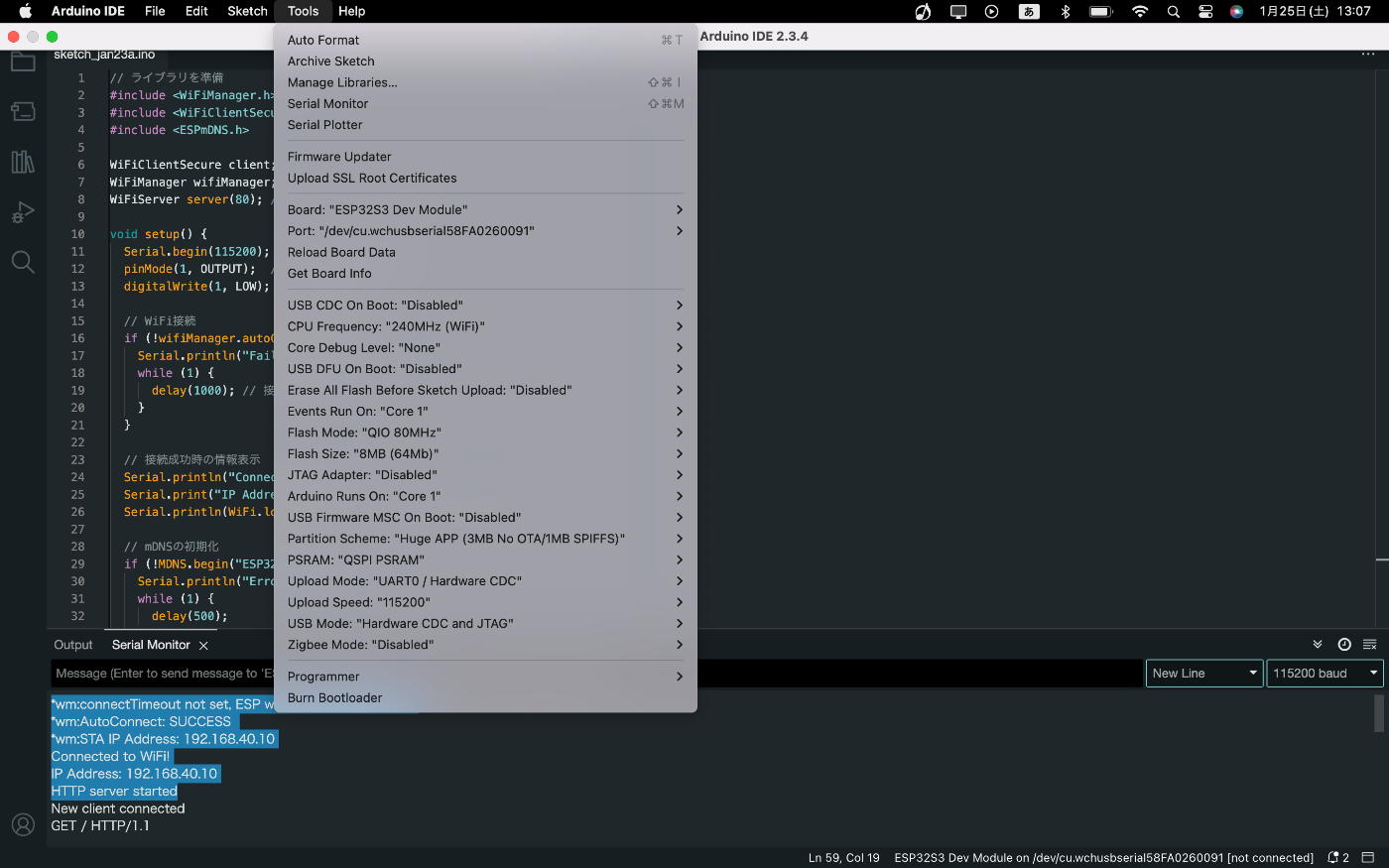The height and width of the screenshot is (868, 1389).
Task: Open the New Line ending dropdown
Action: [x=1204, y=674]
